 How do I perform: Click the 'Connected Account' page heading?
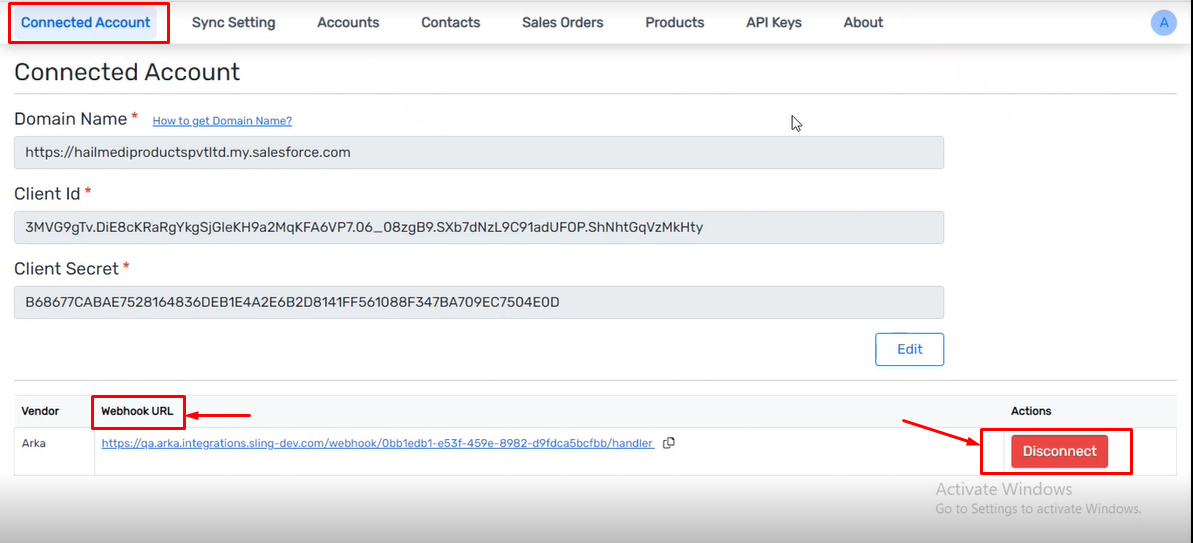tap(127, 72)
